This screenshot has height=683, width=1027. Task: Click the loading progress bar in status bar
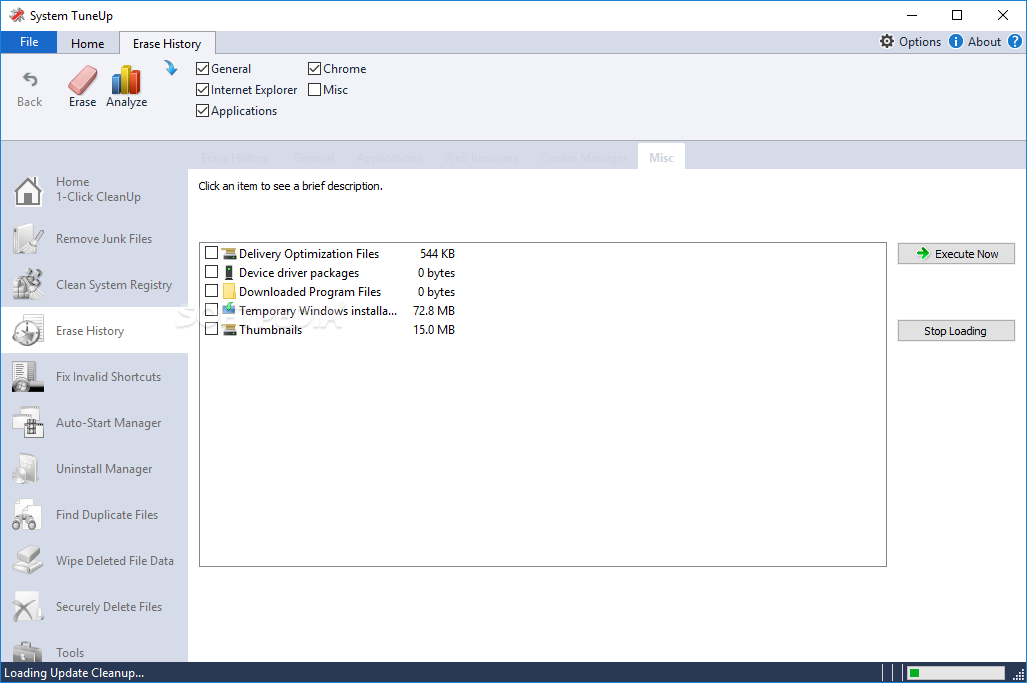tap(956, 673)
